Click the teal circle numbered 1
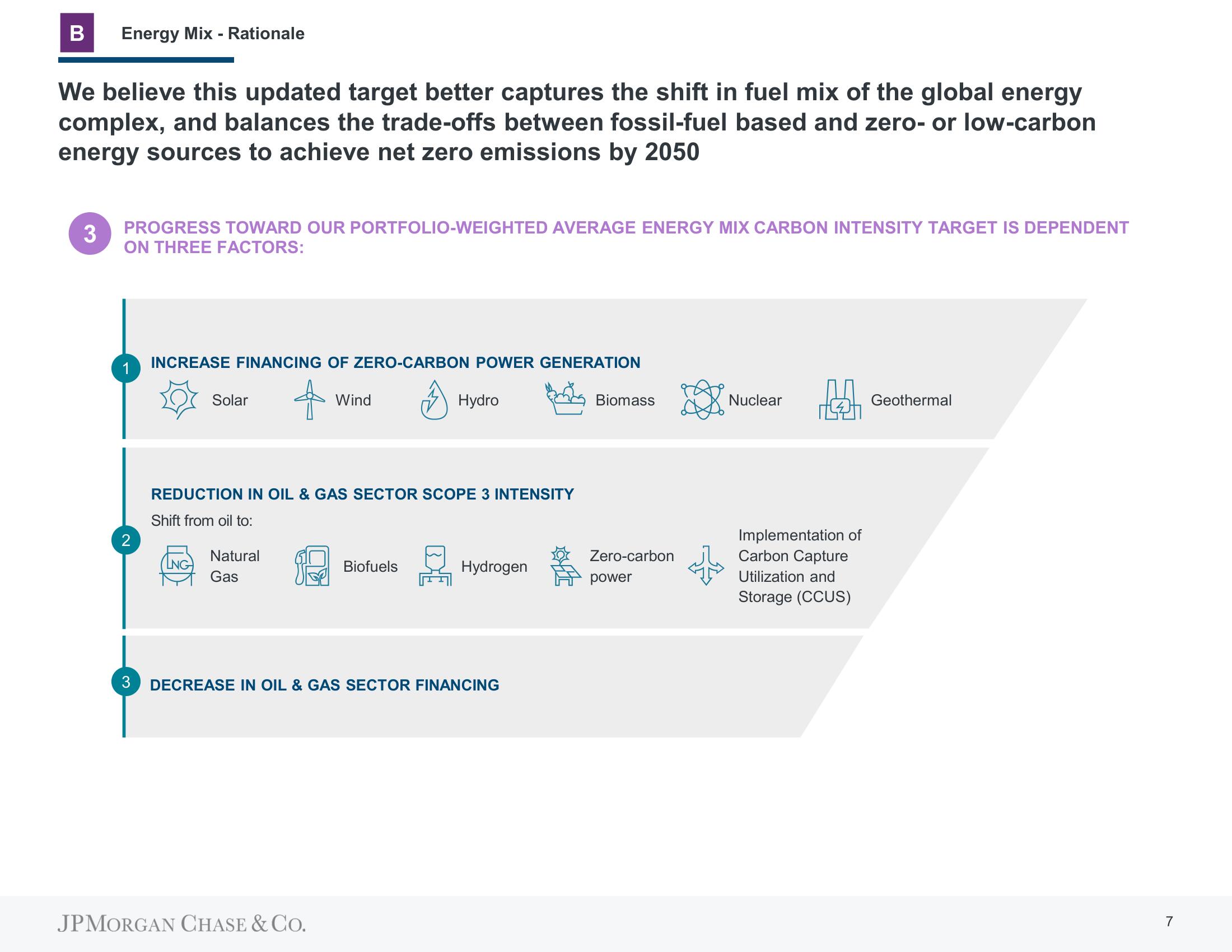The image size is (1232, 952). coord(126,368)
